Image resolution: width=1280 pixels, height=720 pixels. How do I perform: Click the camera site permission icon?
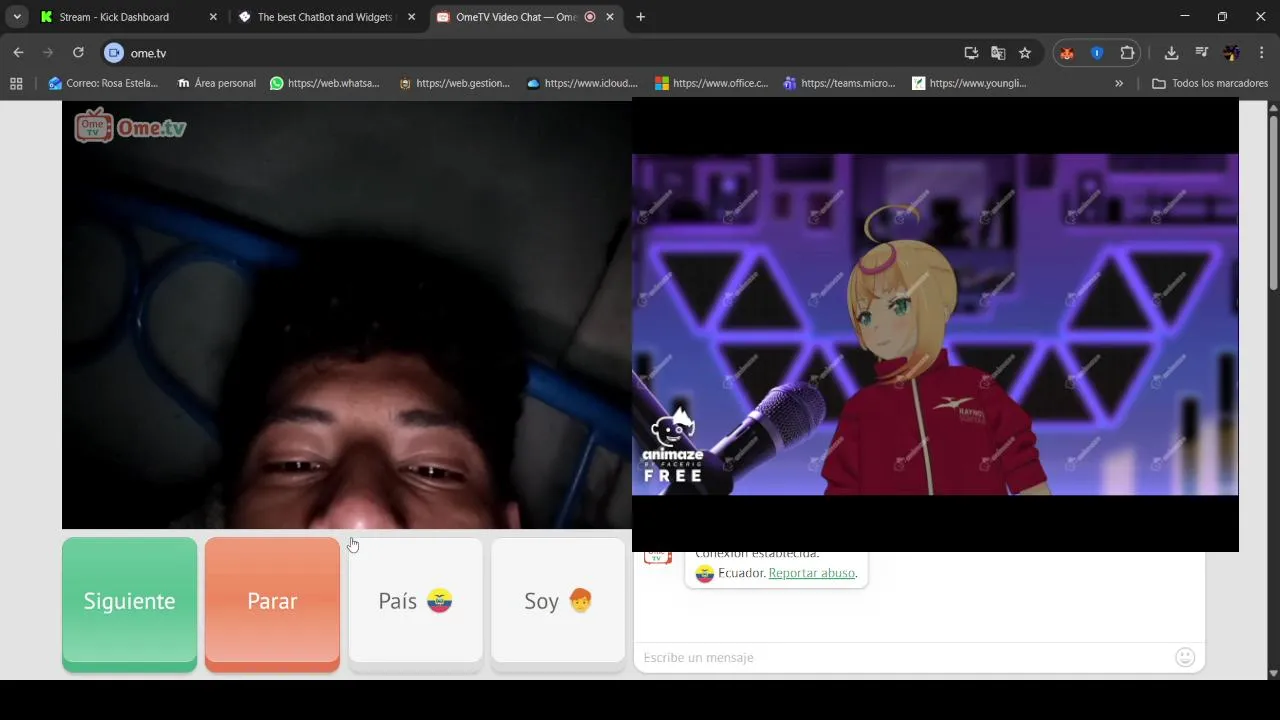pyautogui.click(x=114, y=53)
